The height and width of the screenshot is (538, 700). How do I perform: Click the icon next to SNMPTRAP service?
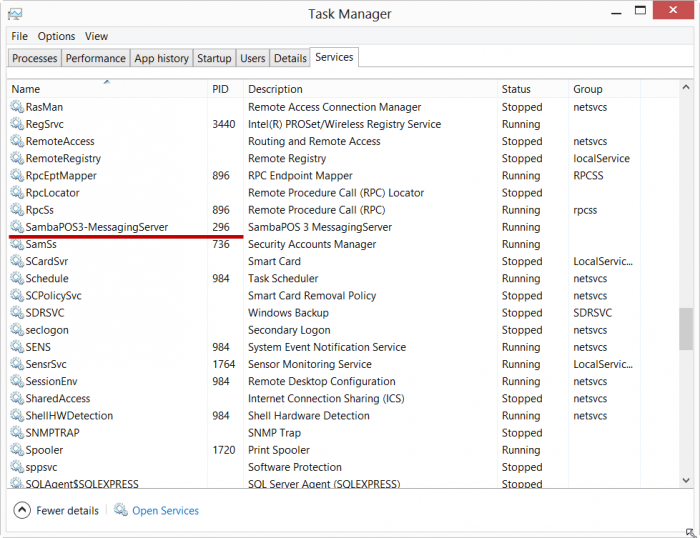pos(16,433)
